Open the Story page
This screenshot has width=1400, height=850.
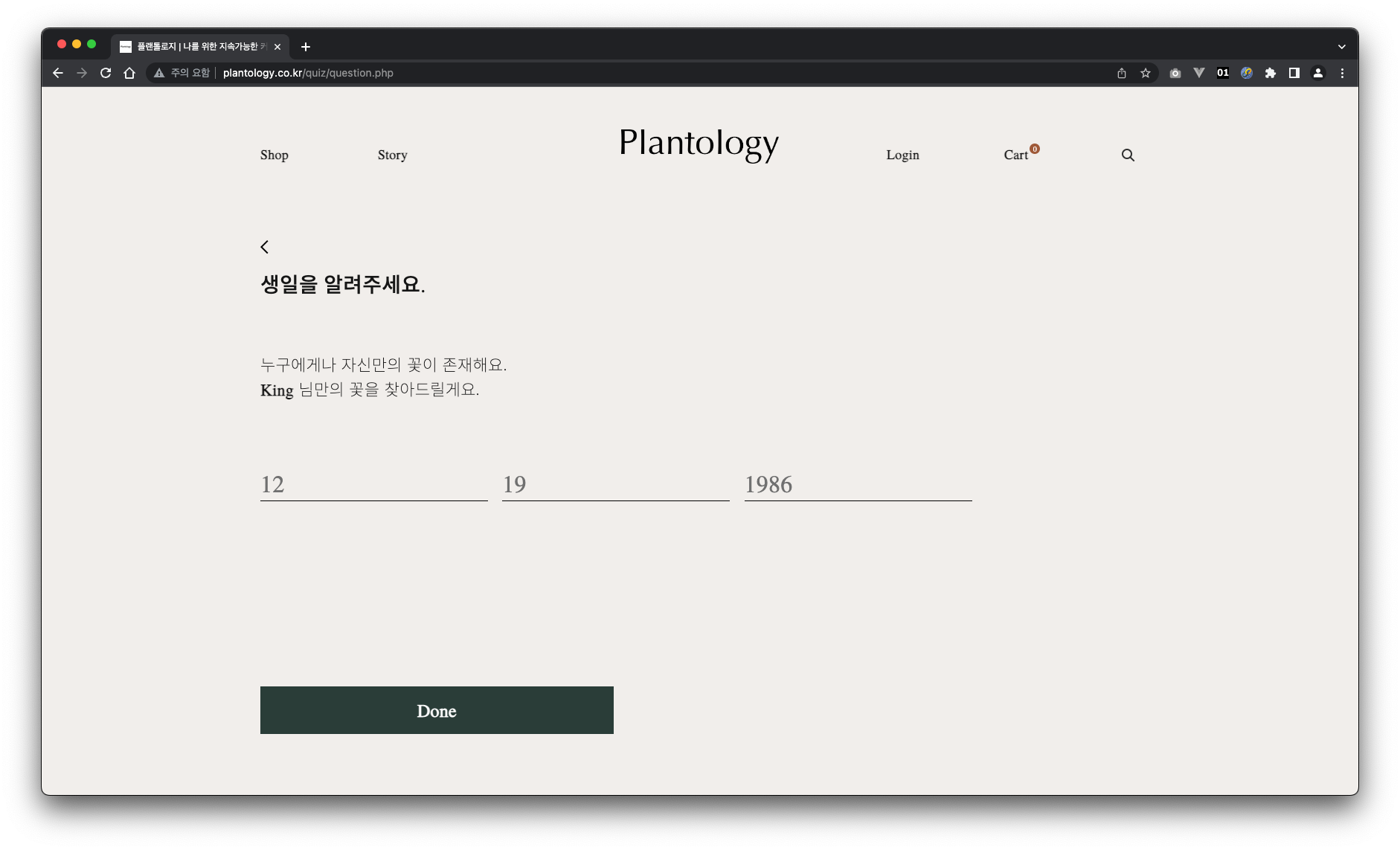392,155
